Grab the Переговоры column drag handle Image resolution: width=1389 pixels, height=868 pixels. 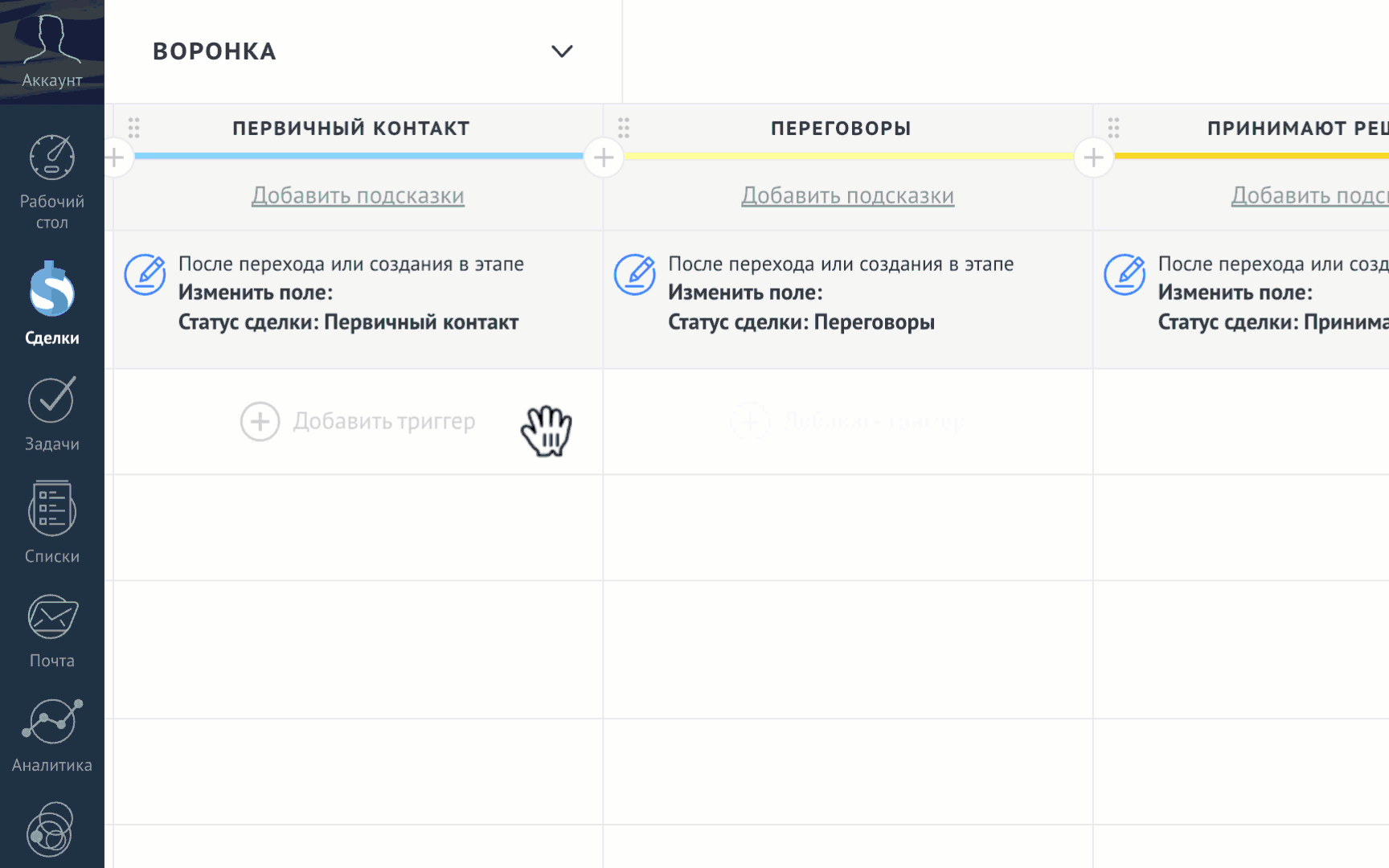pos(624,128)
